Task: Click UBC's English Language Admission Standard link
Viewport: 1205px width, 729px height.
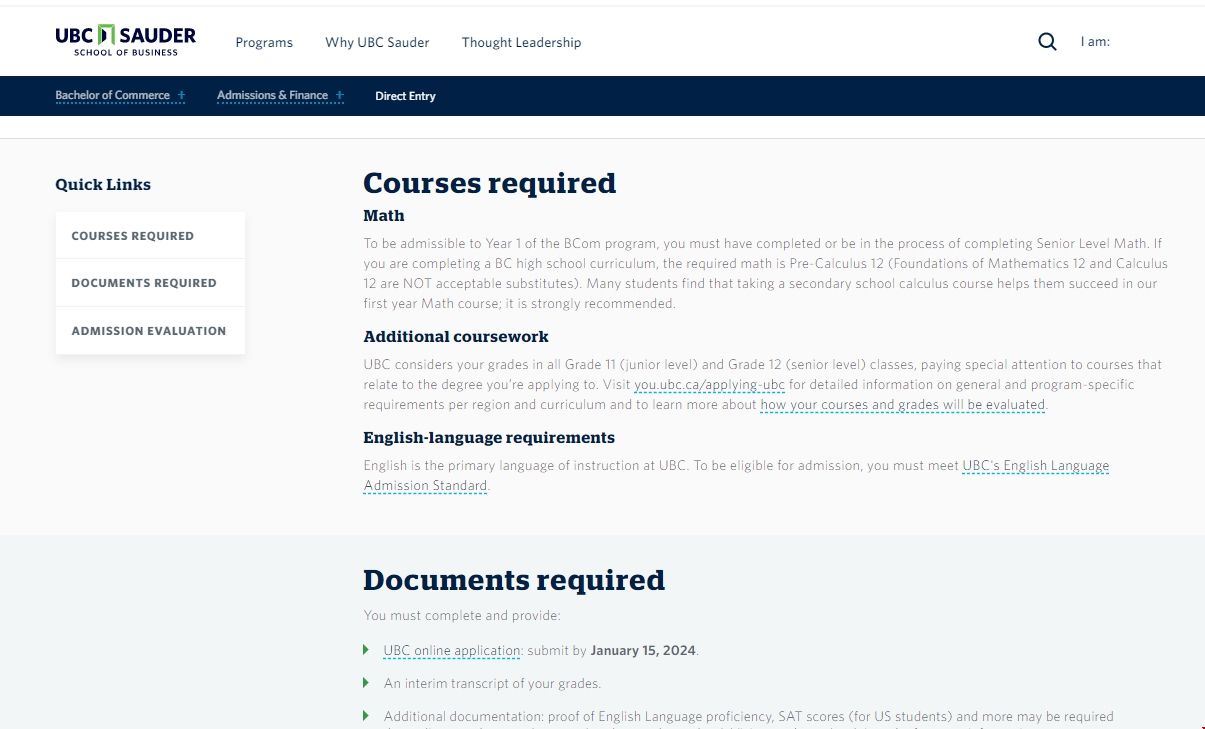Action: 1035,465
